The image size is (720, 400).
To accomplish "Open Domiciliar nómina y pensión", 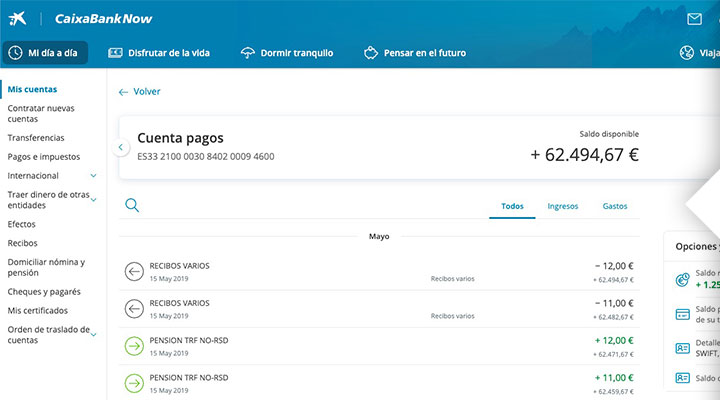I will 46,267.
